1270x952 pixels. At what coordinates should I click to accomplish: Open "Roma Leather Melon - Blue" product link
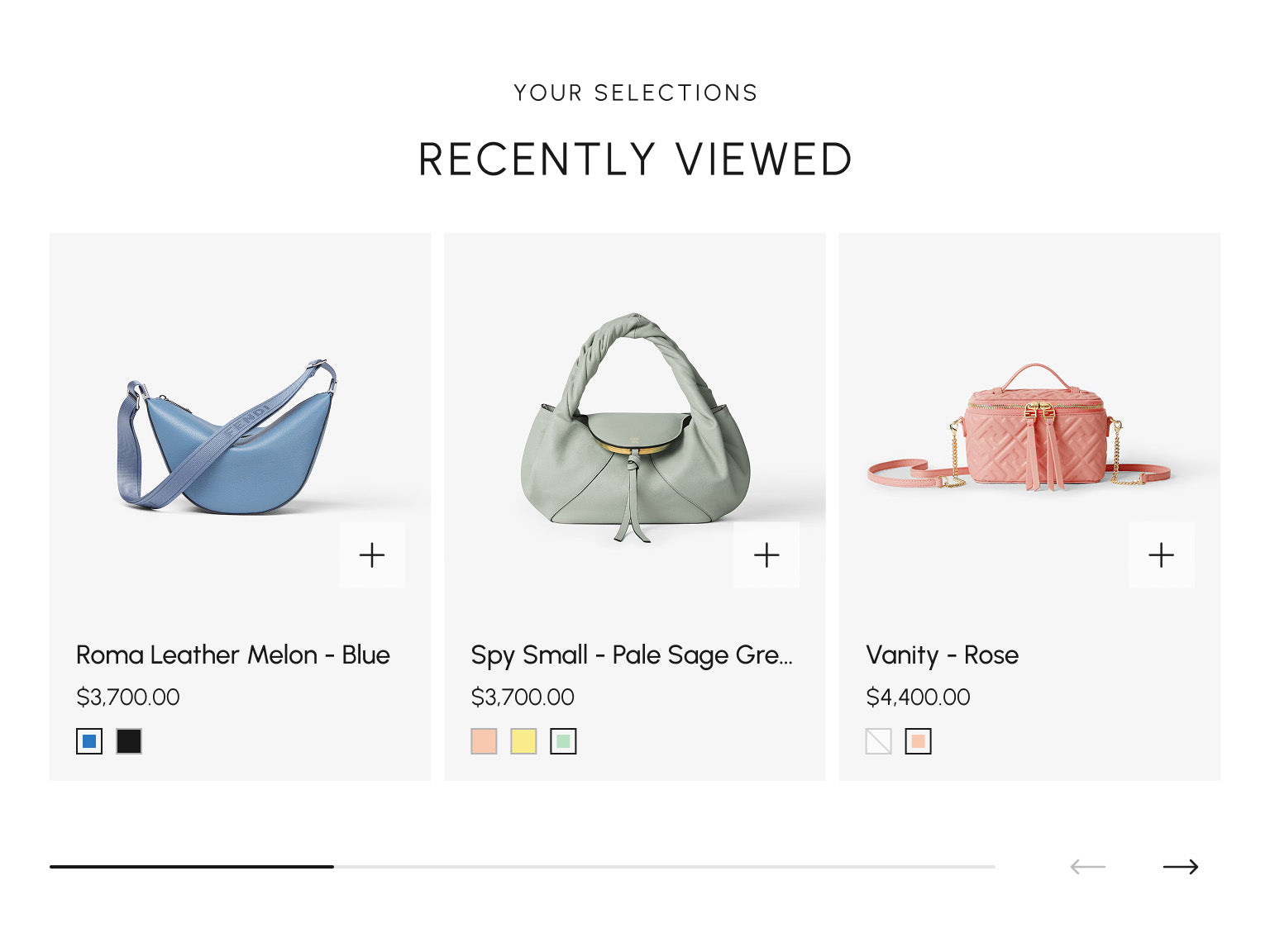[x=232, y=654]
